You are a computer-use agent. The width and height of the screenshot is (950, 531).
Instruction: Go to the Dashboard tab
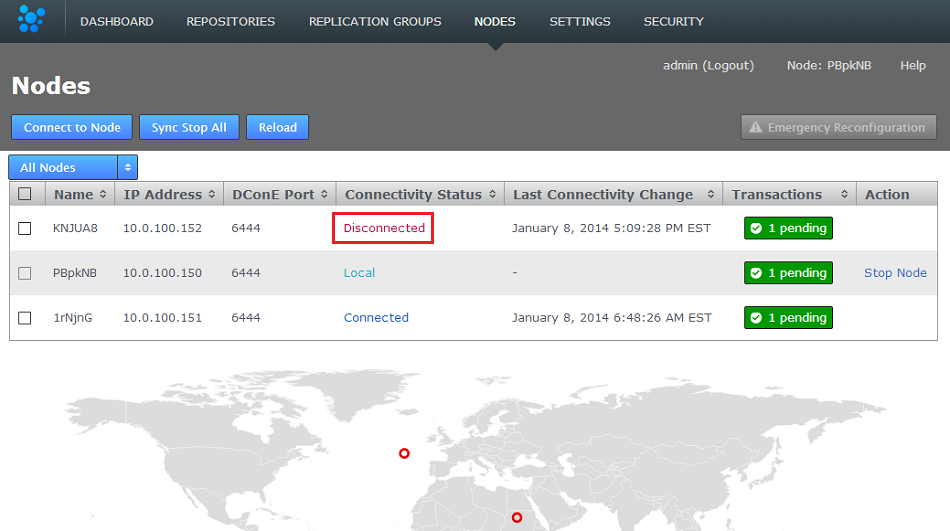(117, 22)
